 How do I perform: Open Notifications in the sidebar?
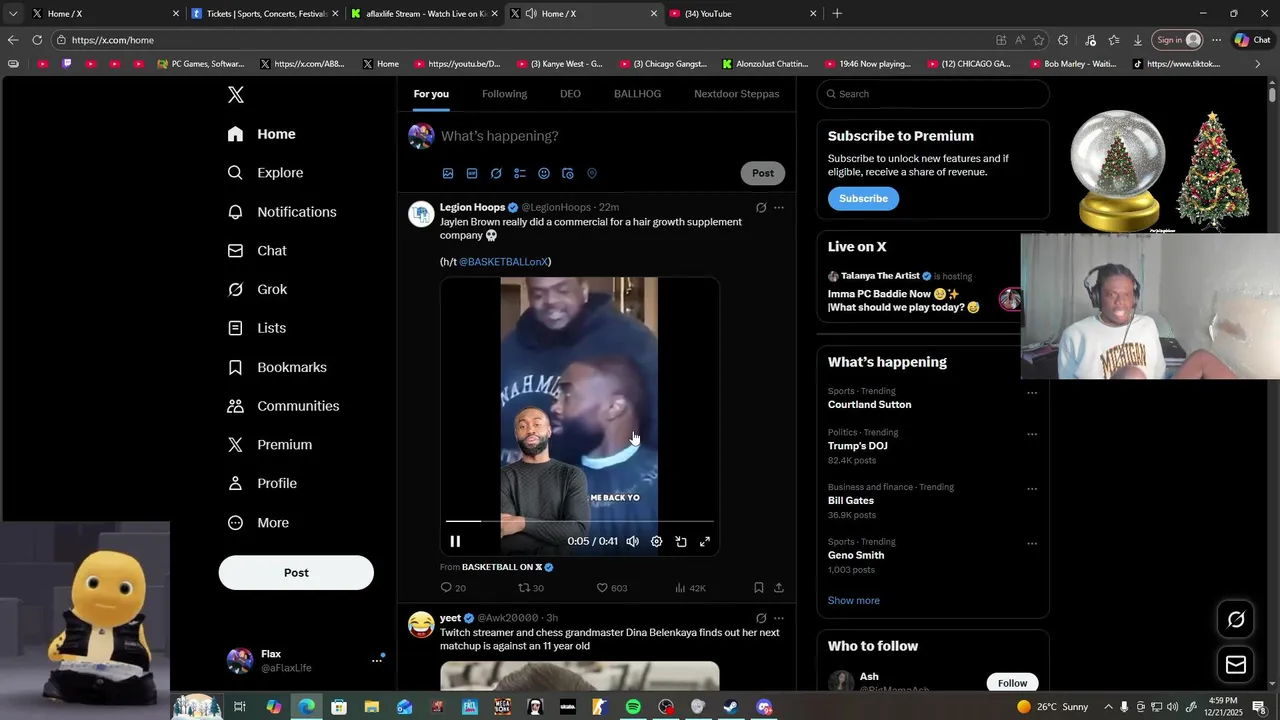[x=282, y=212]
